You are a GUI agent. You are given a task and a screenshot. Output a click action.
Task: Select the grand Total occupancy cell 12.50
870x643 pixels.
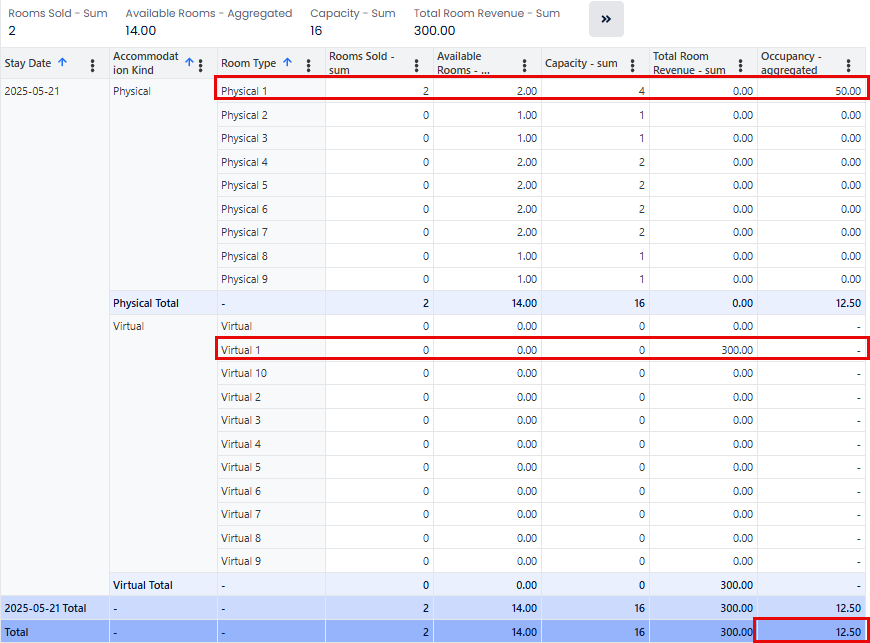point(811,631)
